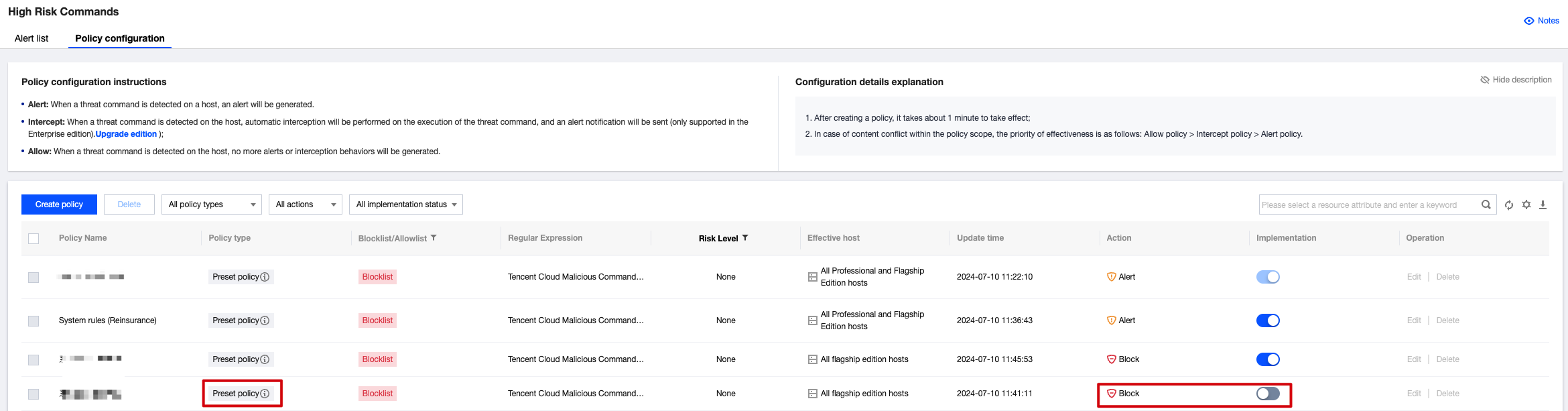1568x411 pixels.
Task: Switch to the Alert list tab
Action: click(31, 38)
